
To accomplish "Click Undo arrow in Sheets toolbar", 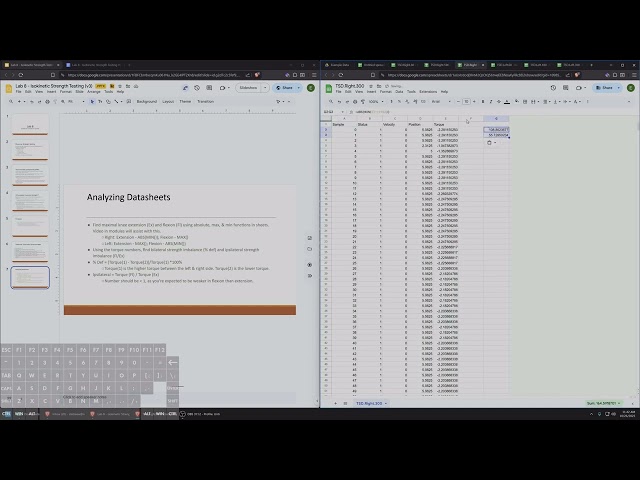I will point(339,101).
